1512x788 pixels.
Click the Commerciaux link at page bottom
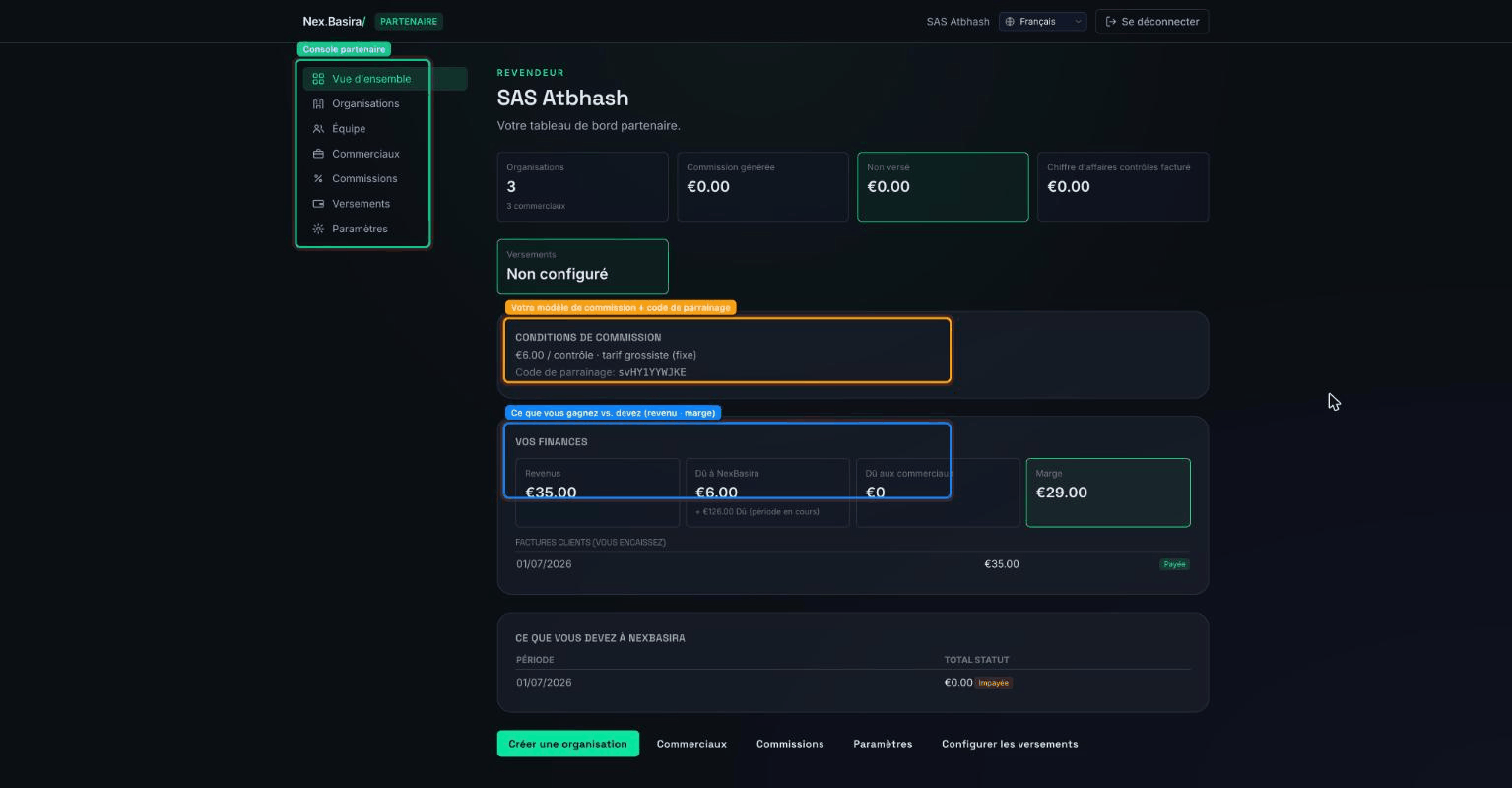coord(691,744)
